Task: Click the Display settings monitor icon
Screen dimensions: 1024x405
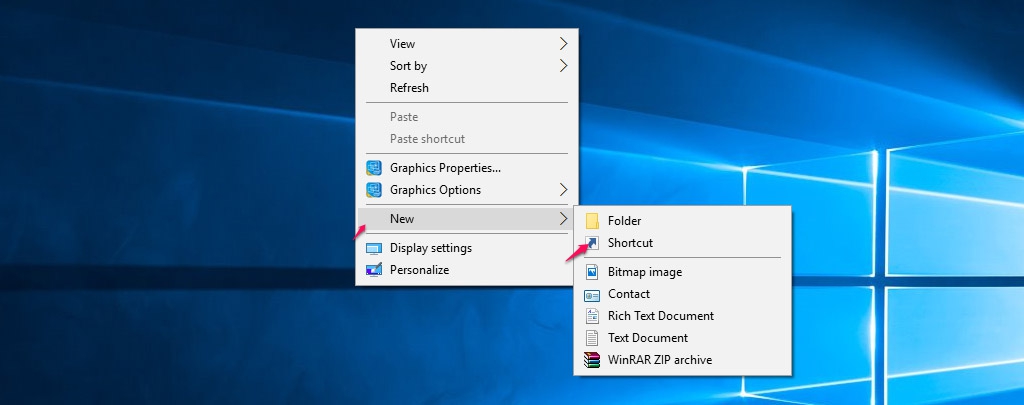Action: click(374, 248)
